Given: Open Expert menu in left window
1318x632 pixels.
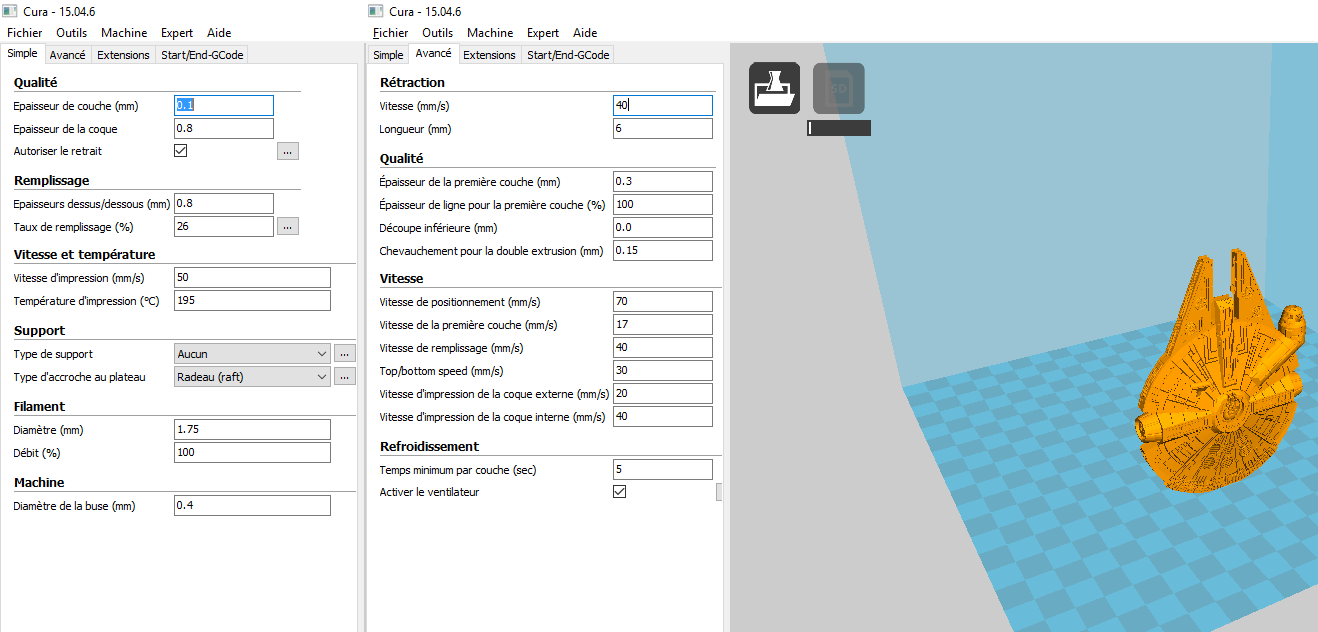Looking at the screenshot, I should (177, 33).
